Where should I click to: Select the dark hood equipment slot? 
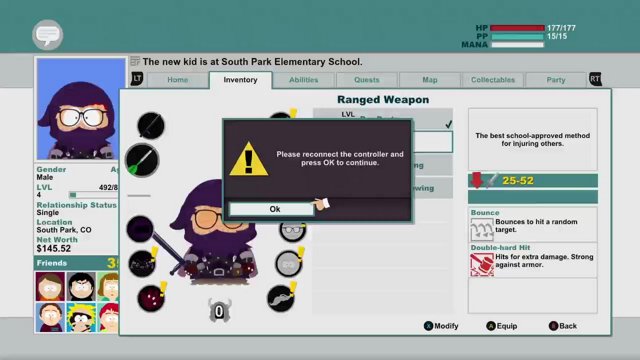pyautogui.click(x=140, y=229)
